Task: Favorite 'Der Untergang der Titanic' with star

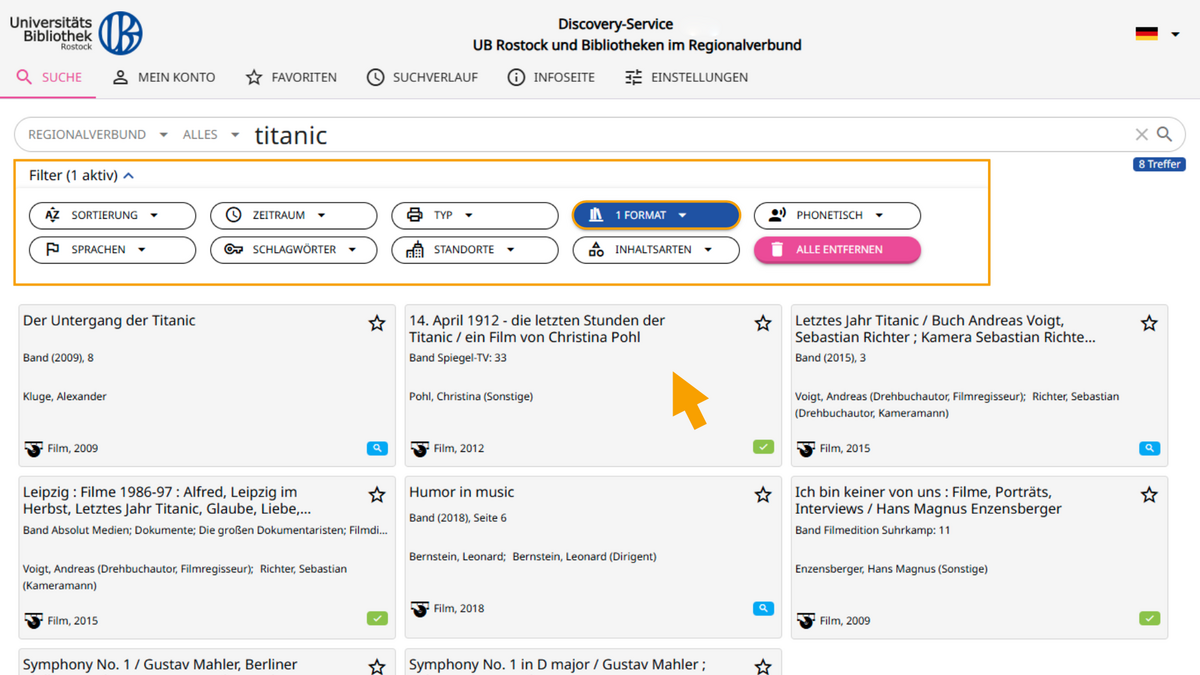Action: click(x=377, y=323)
